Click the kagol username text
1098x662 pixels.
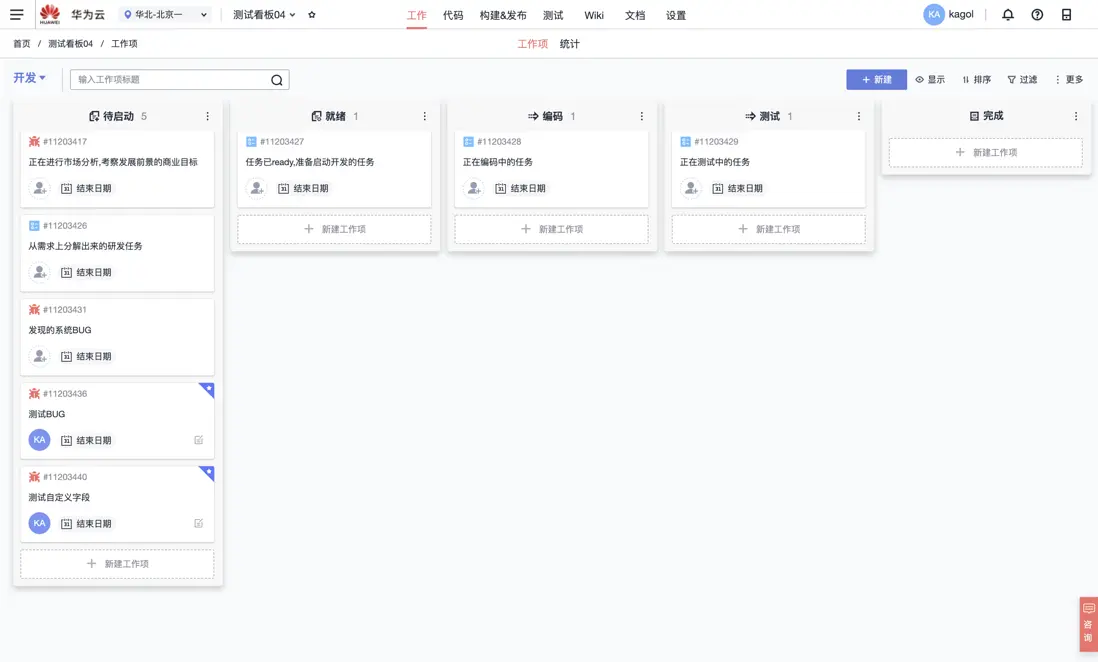tap(961, 14)
